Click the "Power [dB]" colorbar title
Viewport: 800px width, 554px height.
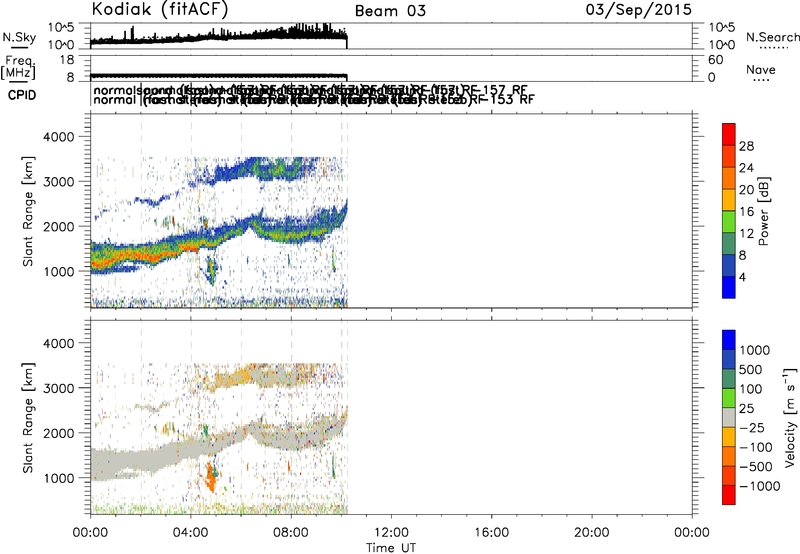tap(764, 211)
